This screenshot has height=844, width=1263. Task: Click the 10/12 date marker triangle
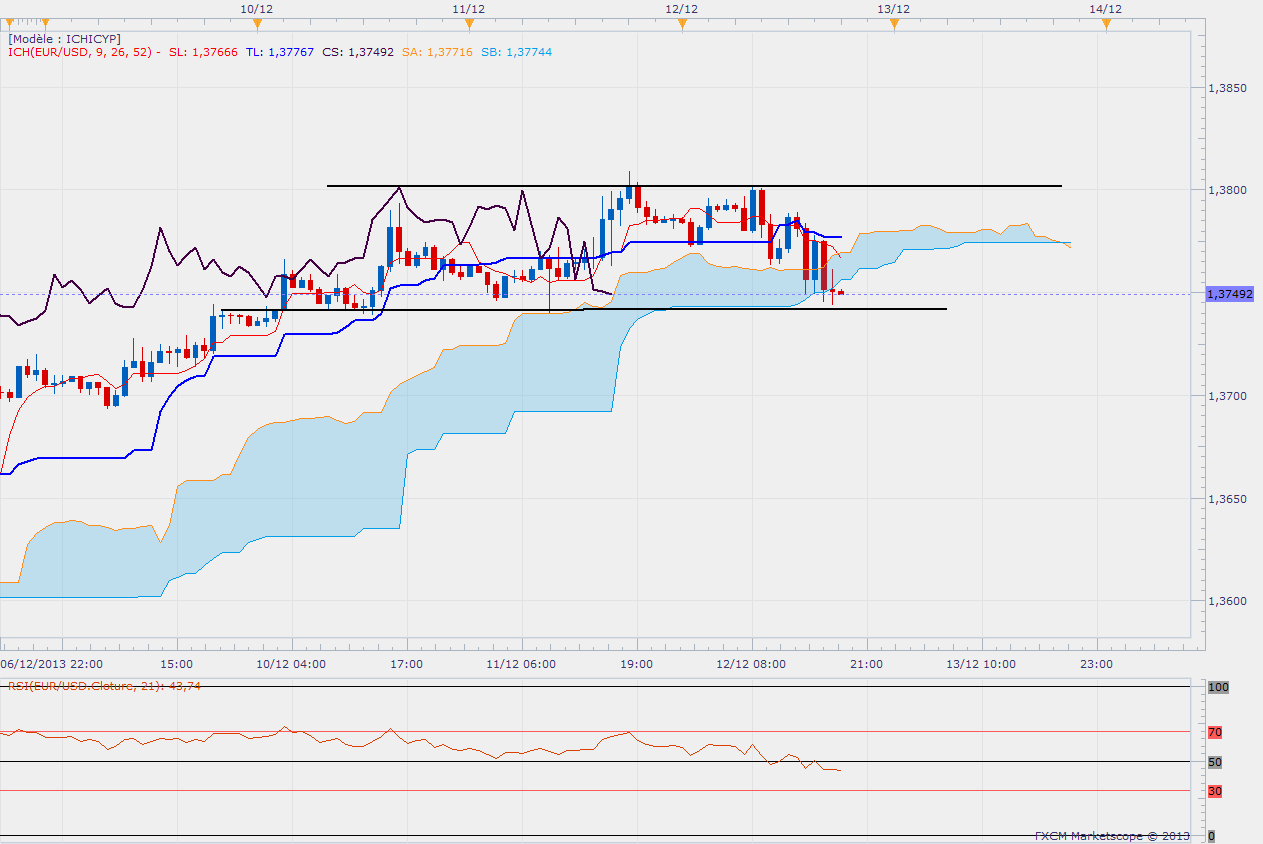pos(257,23)
